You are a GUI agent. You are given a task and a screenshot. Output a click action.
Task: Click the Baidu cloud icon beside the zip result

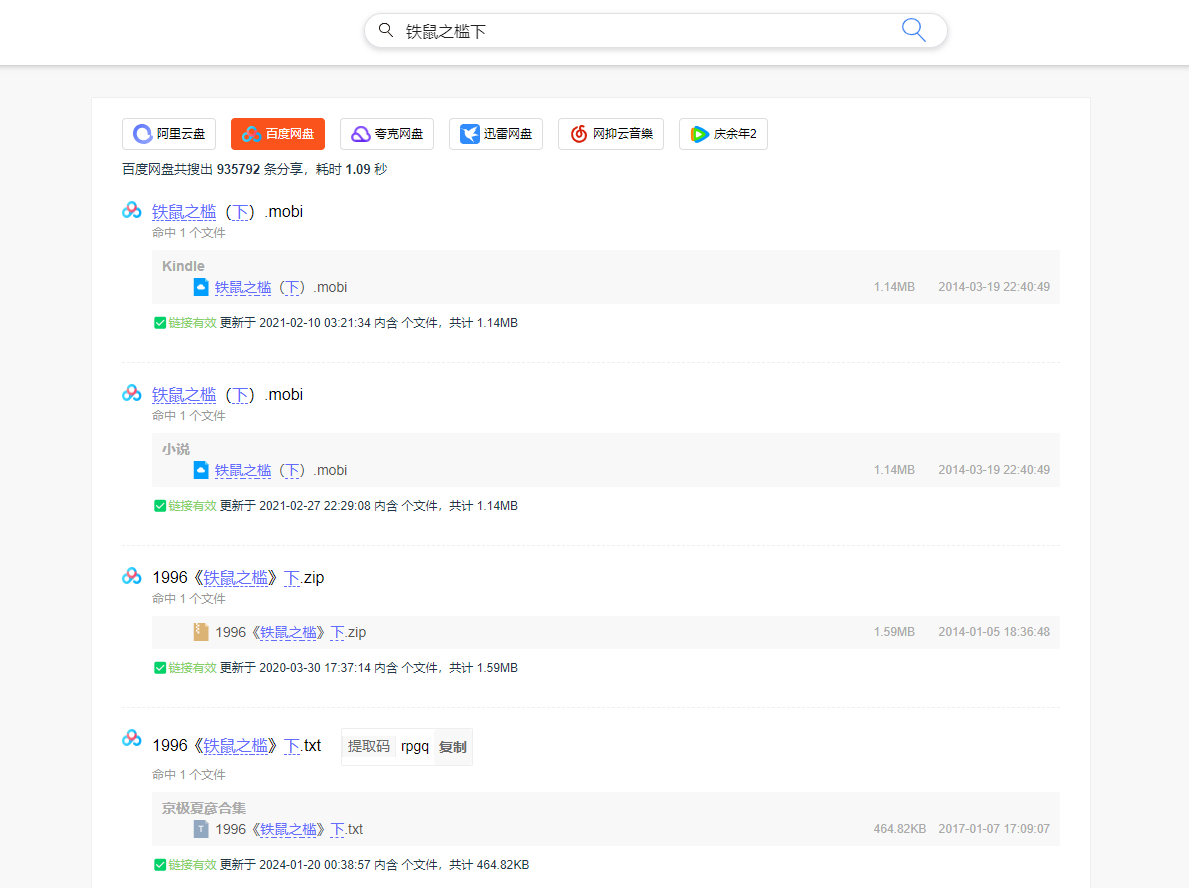132,576
